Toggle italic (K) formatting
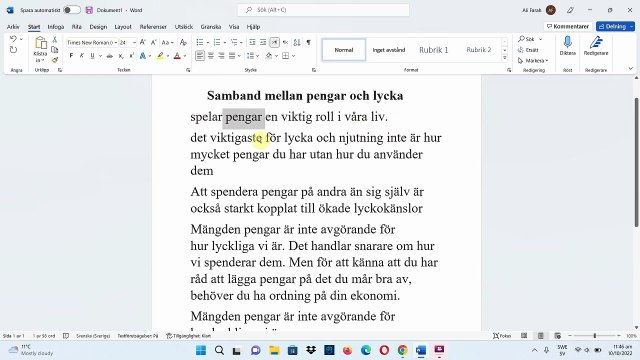640x360 pixels. 82,56
